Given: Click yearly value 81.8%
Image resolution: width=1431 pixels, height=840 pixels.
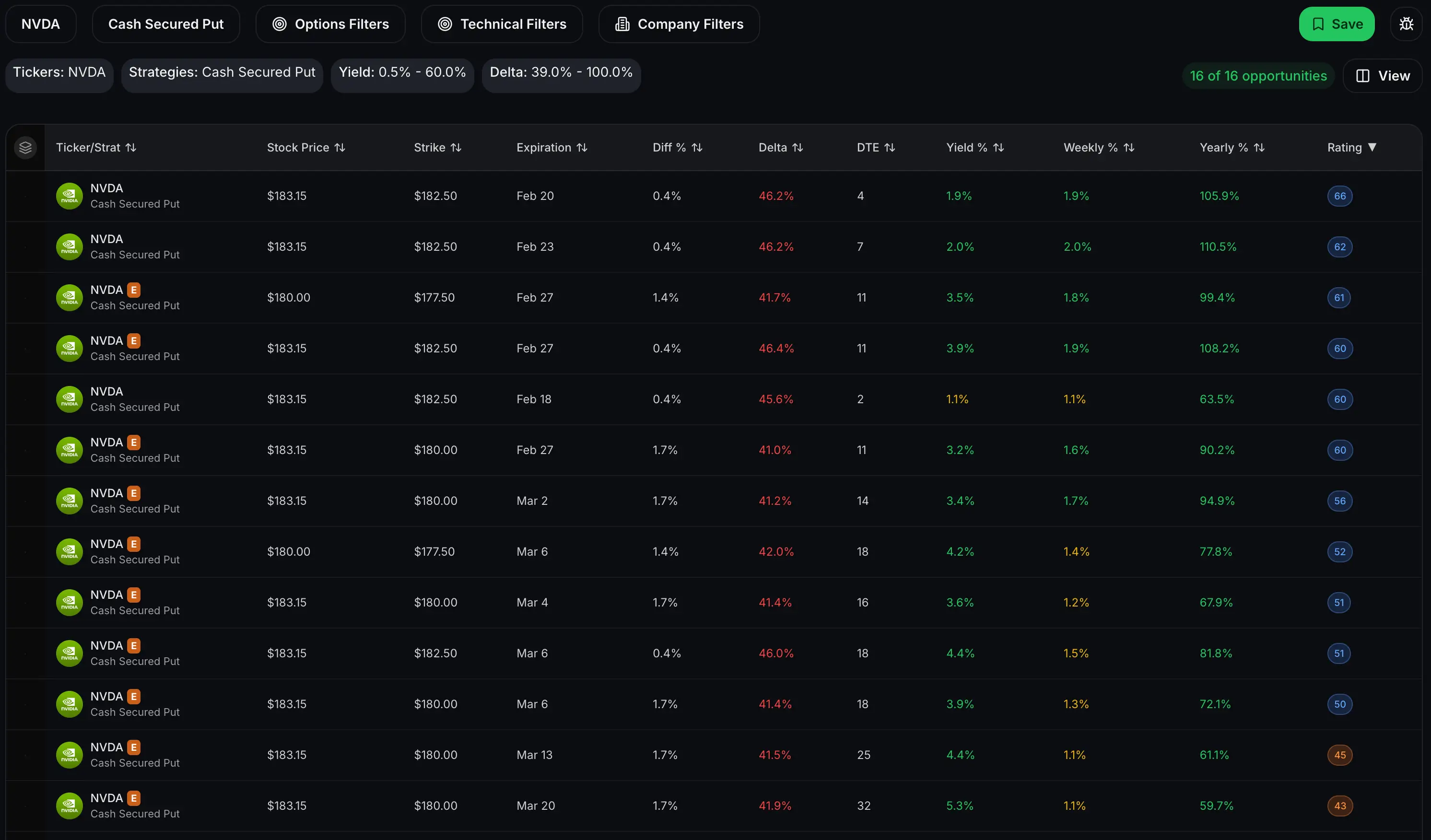Looking at the screenshot, I should point(1216,653).
